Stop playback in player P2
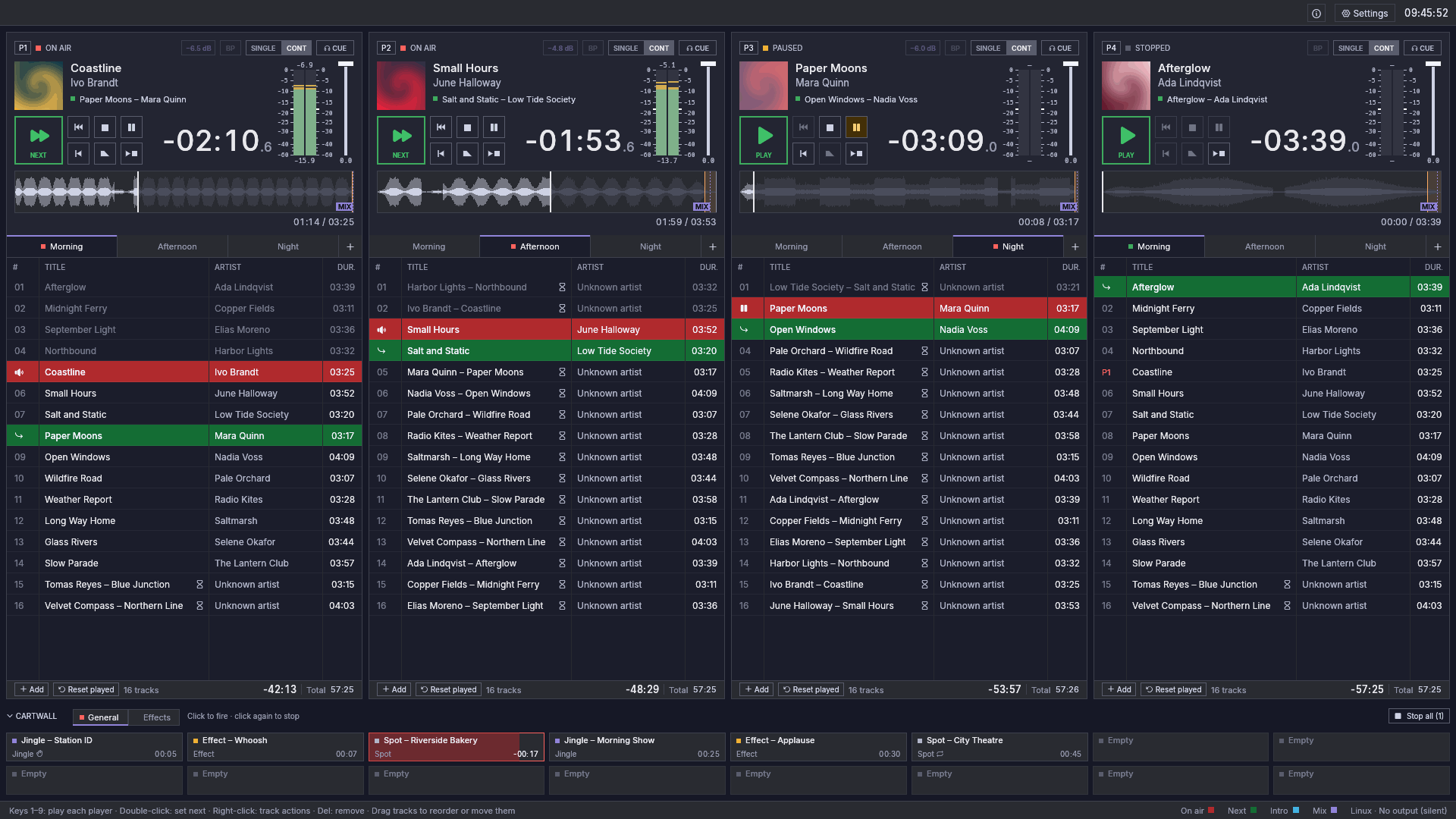 coord(467,127)
